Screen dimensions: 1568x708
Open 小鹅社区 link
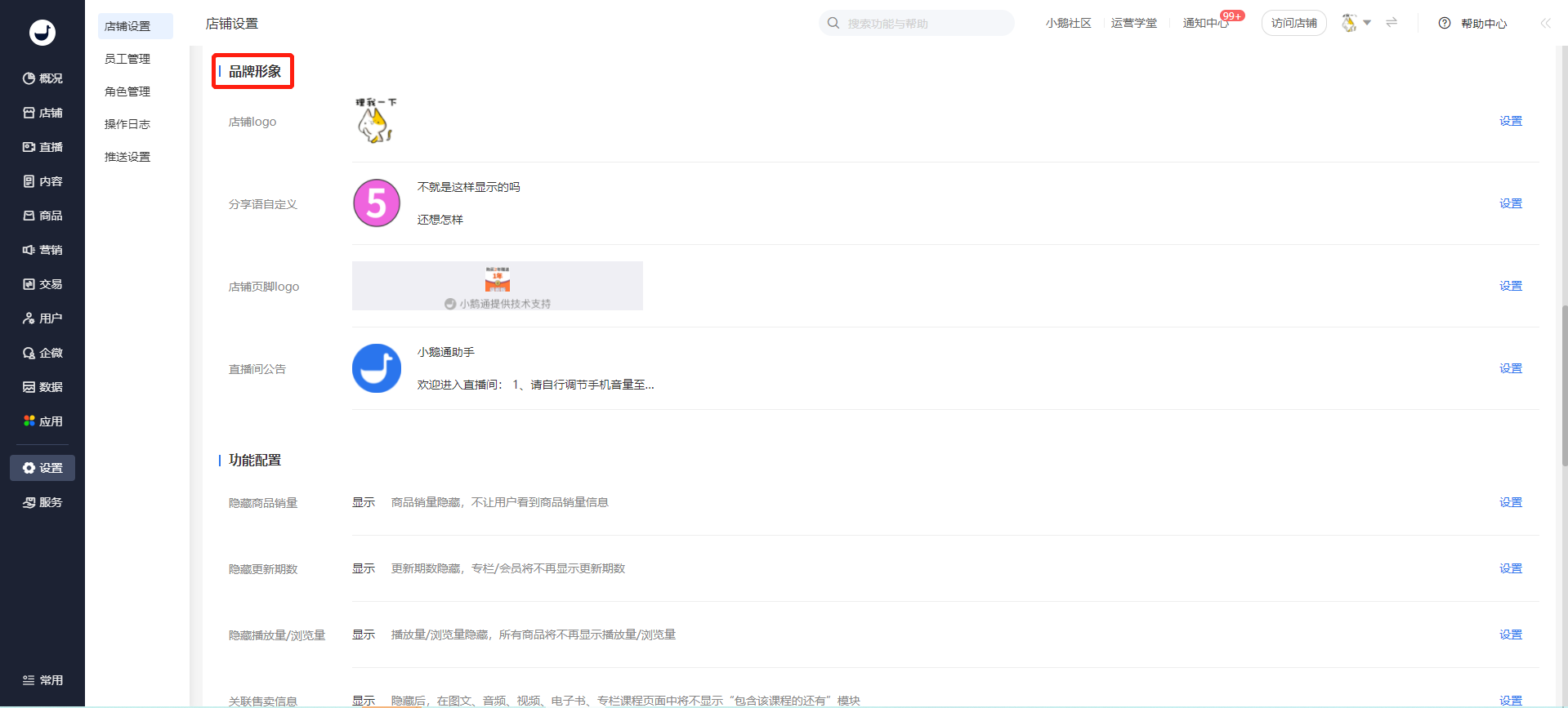point(1068,23)
